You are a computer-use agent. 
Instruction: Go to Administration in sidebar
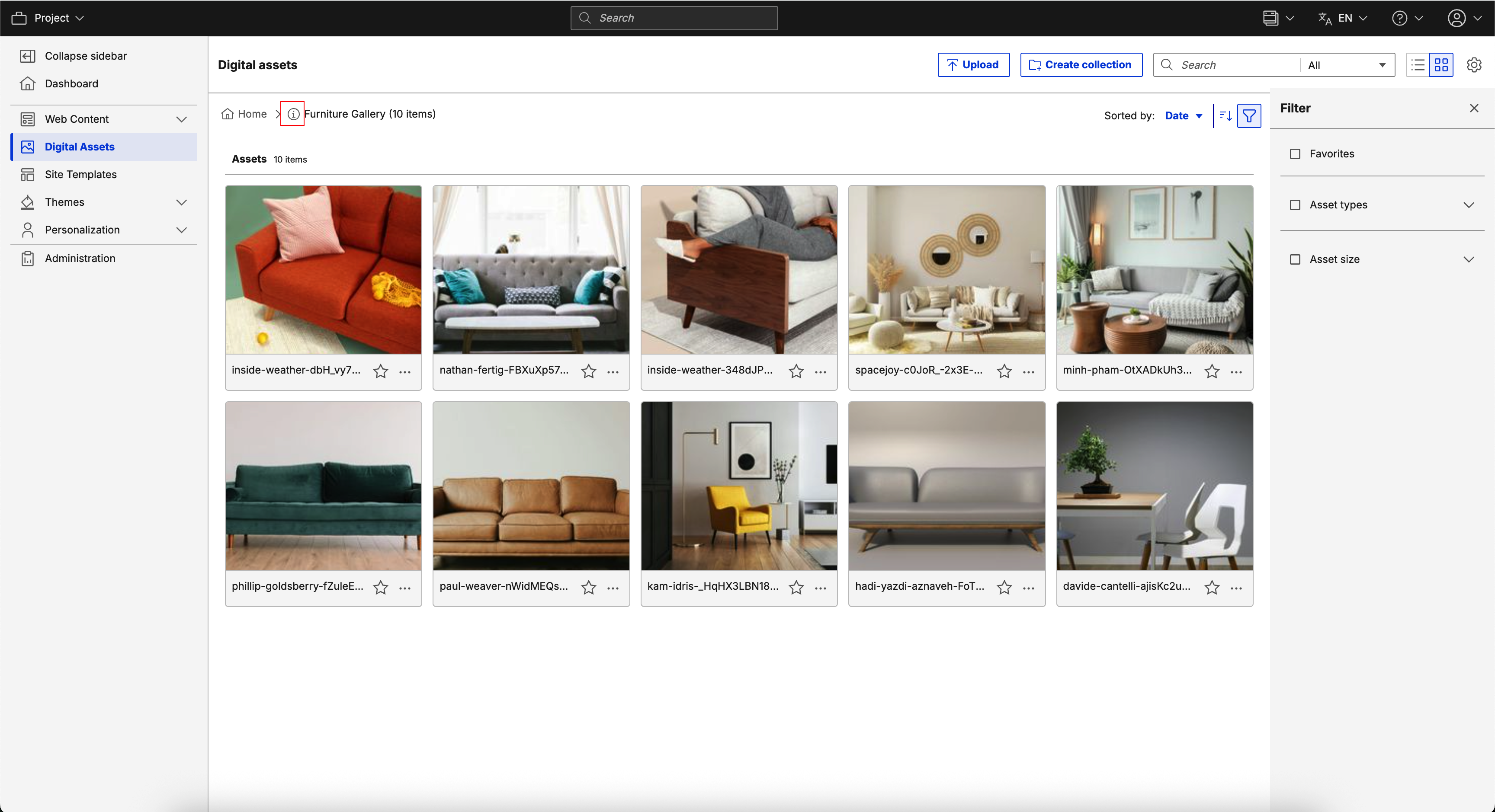(x=80, y=258)
